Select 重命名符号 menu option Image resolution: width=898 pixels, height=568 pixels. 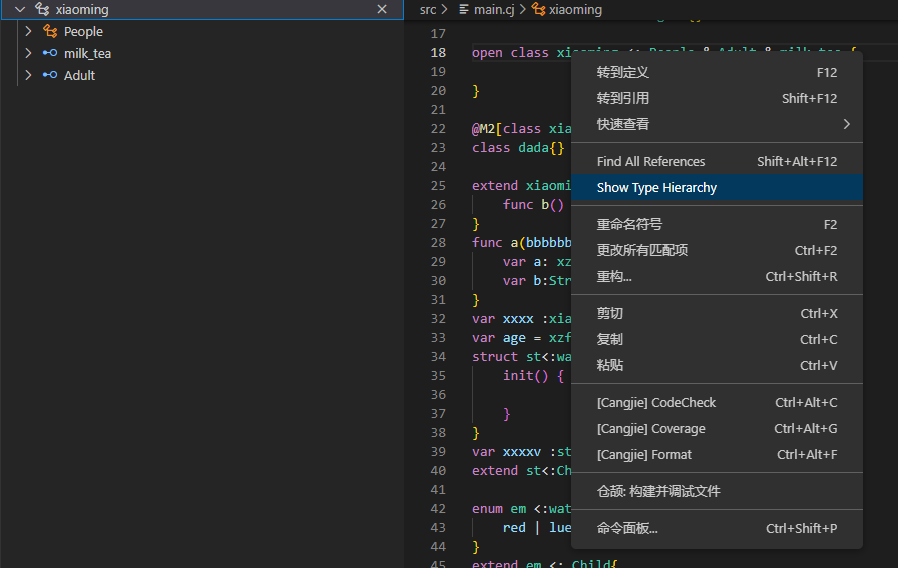(x=629, y=224)
